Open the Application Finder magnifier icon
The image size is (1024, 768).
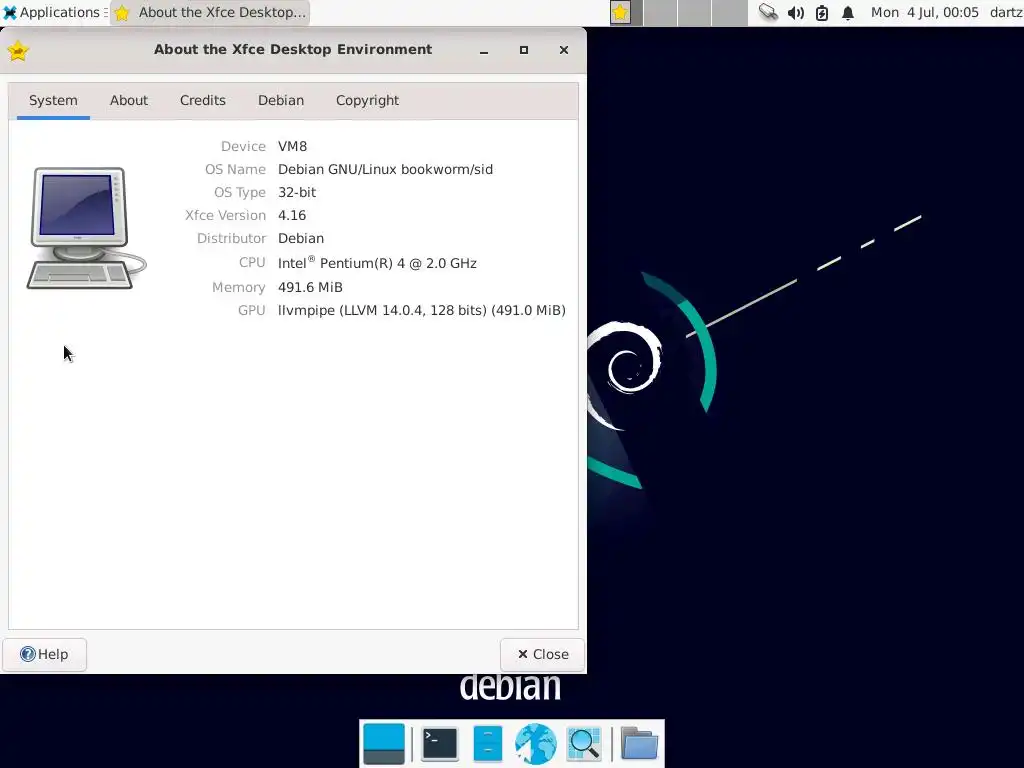pyautogui.click(x=584, y=743)
